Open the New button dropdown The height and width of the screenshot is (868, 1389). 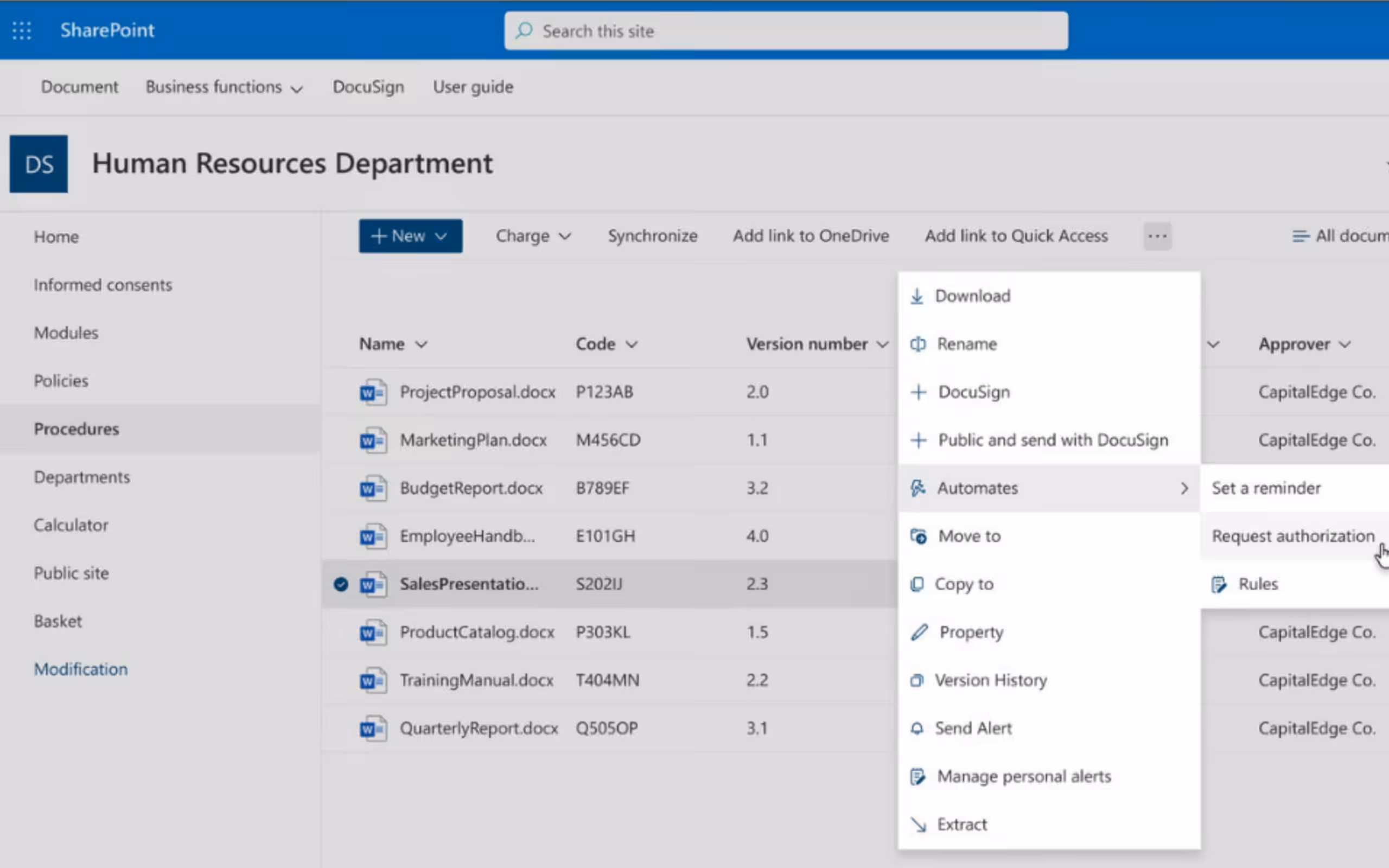(x=410, y=236)
